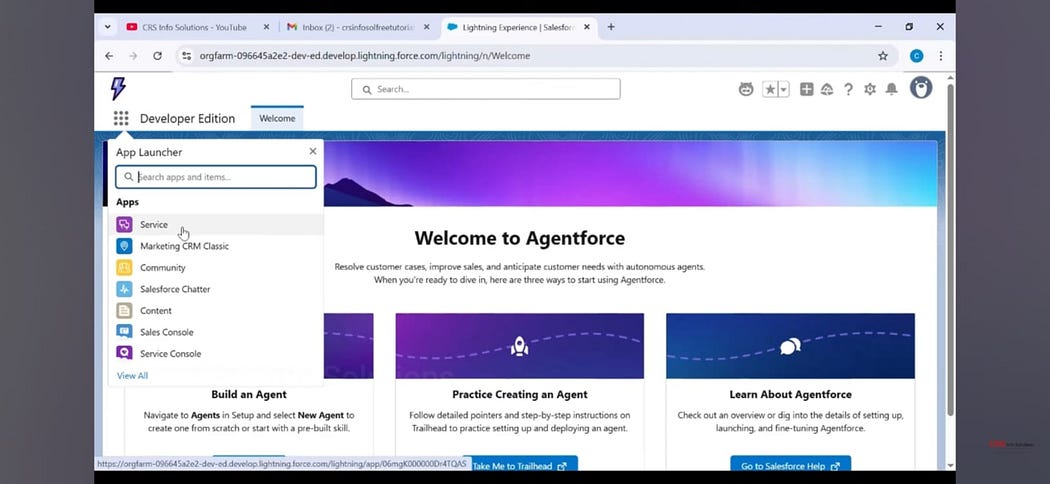Open the Notifications bell icon

tap(891, 89)
